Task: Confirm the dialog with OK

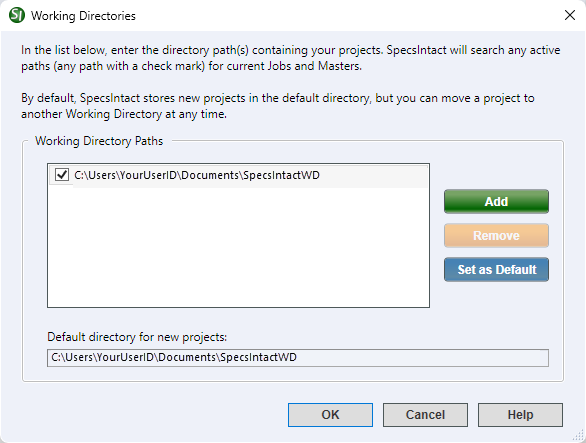Action: (x=330, y=415)
